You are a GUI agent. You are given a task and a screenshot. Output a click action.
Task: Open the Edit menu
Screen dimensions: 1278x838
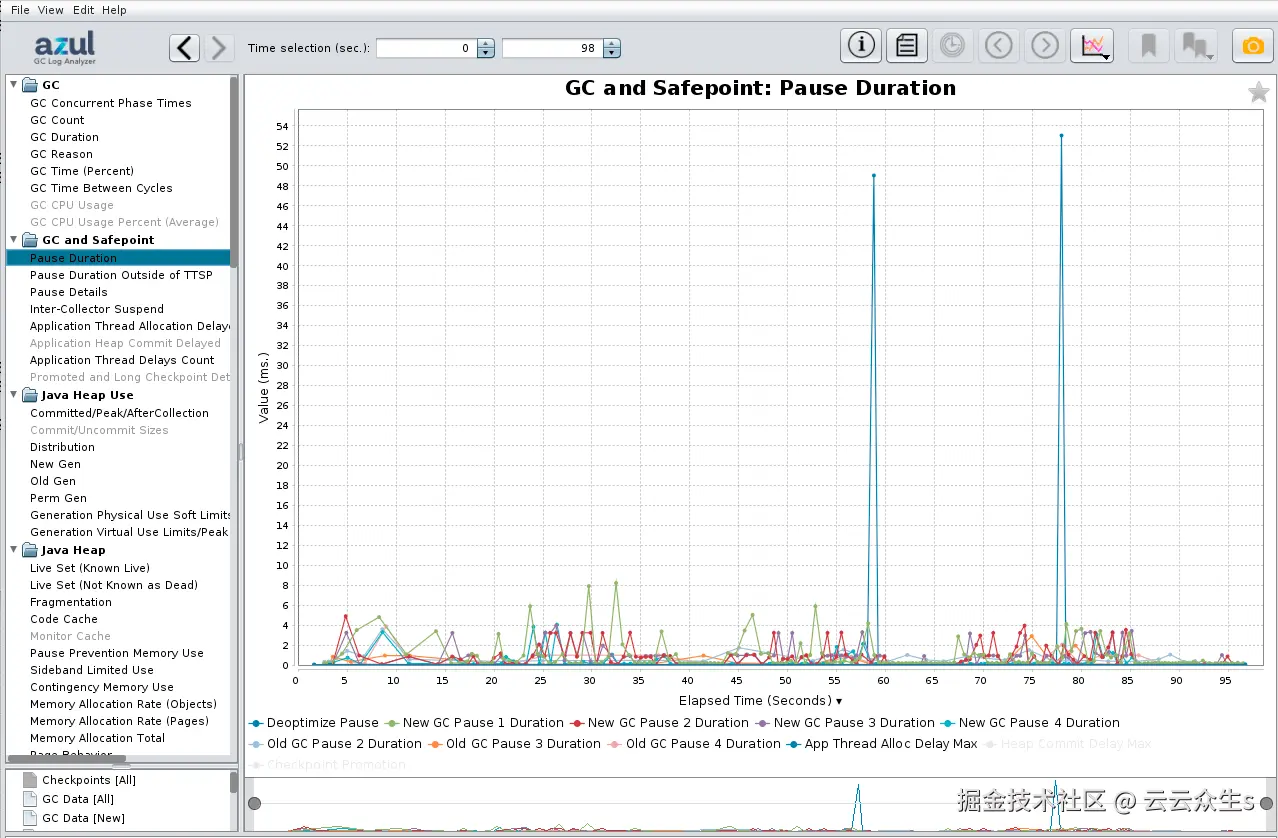84,10
